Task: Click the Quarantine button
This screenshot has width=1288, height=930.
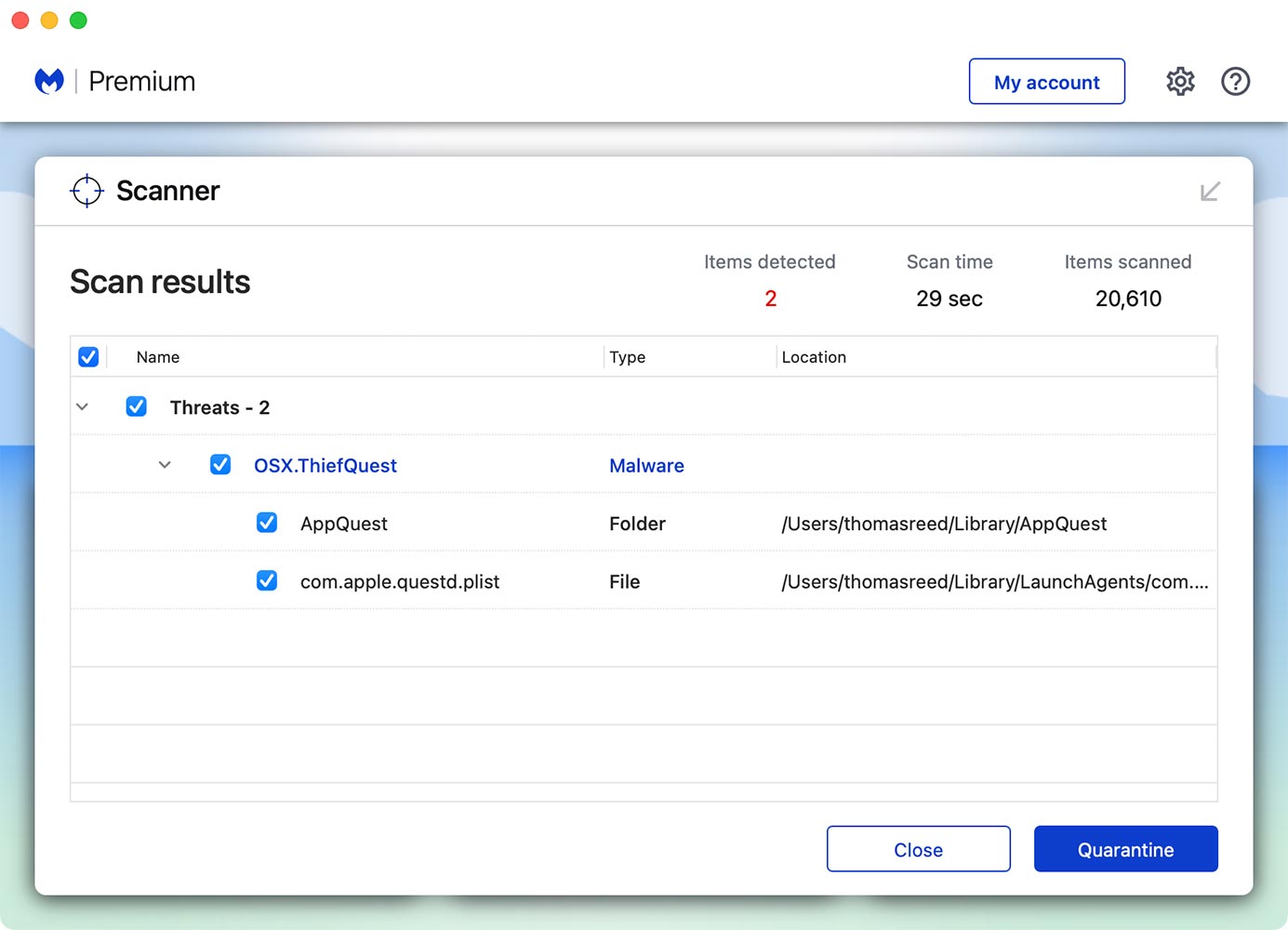Action: [1125, 849]
